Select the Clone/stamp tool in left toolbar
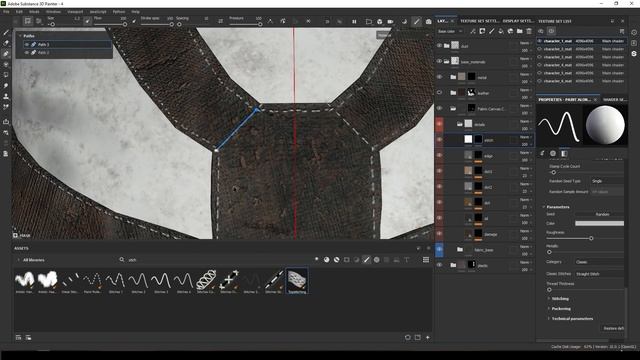Viewport: 640px width, 360px height. click(x=6, y=97)
